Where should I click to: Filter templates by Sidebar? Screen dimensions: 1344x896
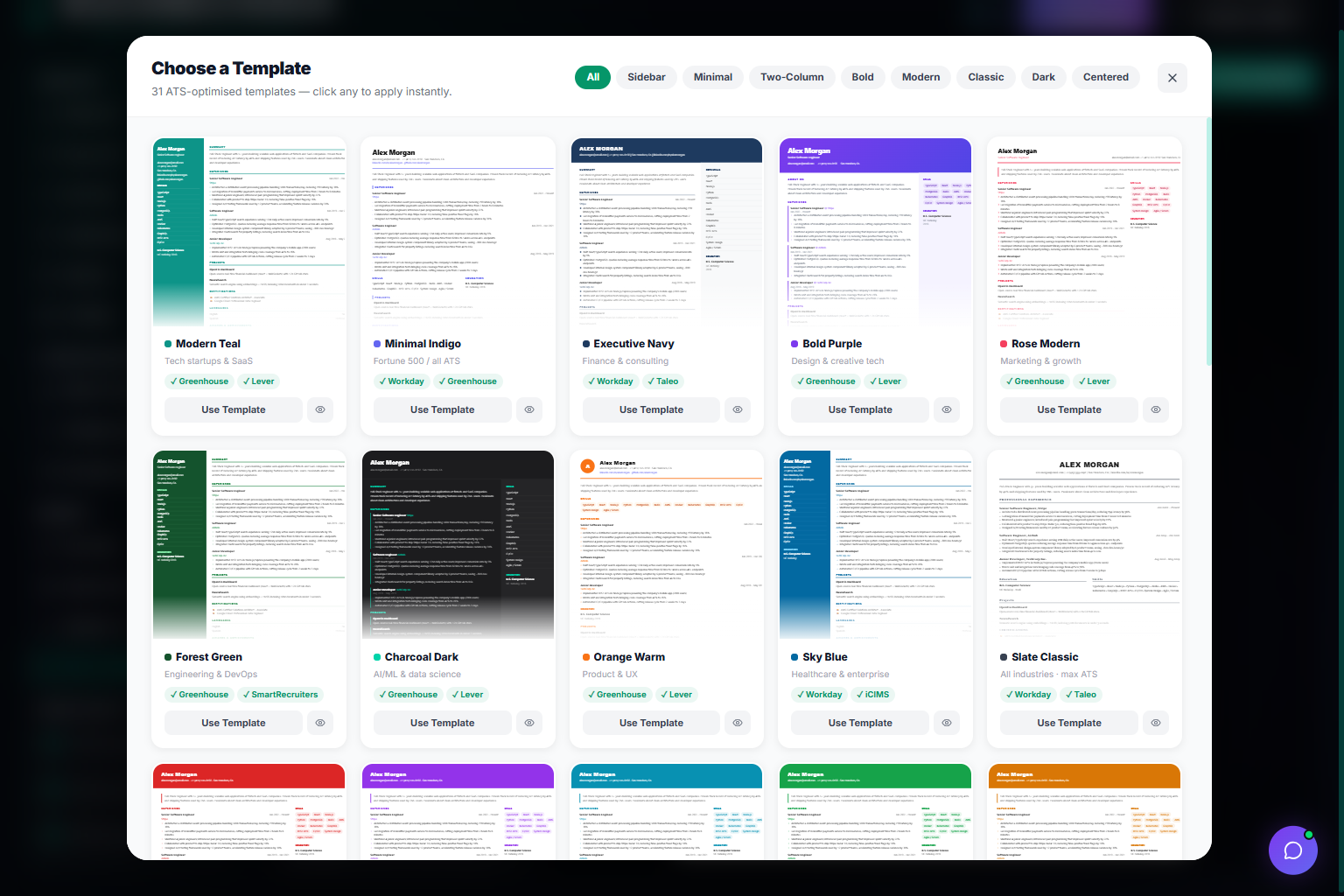coord(647,77)
